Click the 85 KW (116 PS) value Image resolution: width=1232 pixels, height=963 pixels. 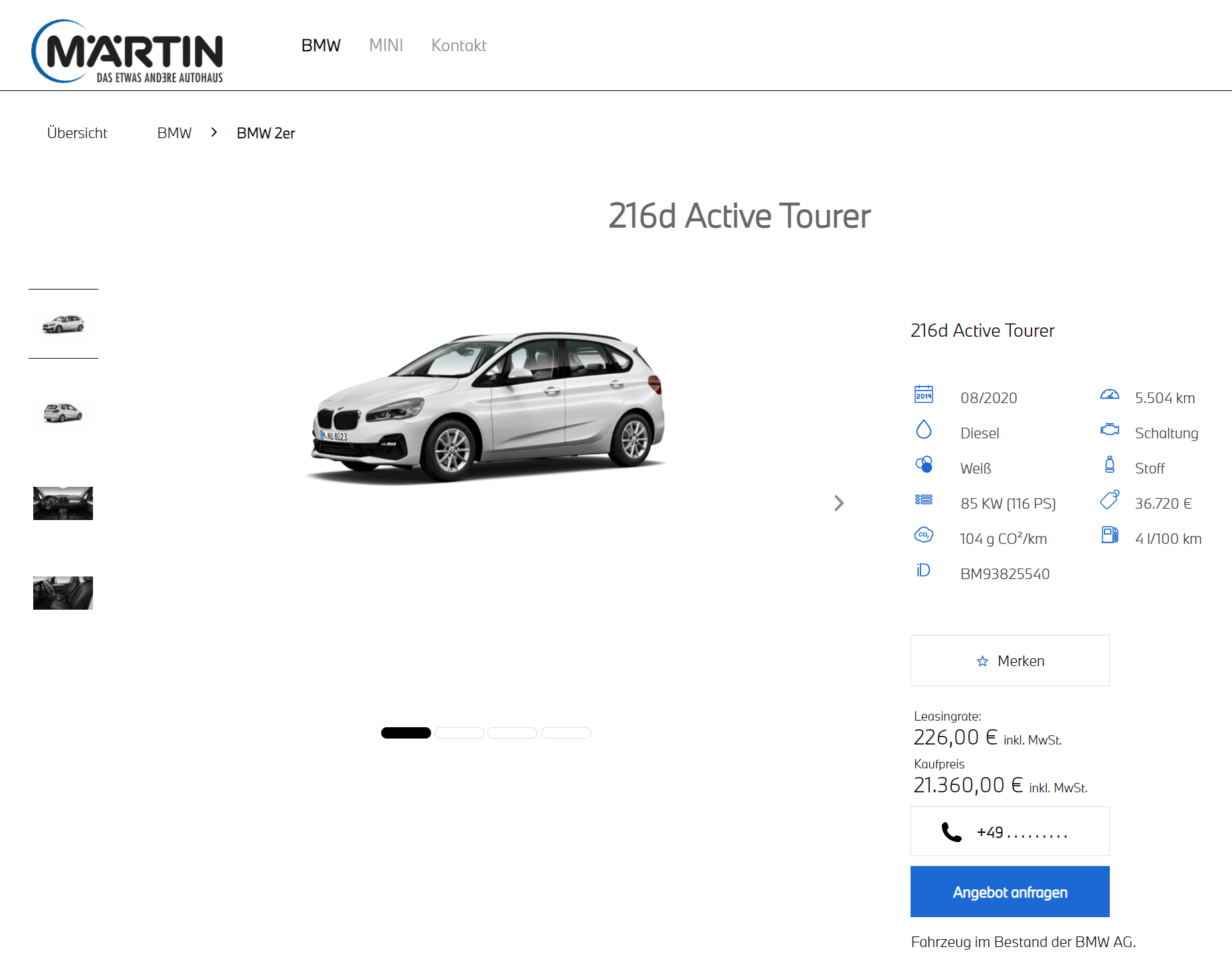tap(1008, 503)
